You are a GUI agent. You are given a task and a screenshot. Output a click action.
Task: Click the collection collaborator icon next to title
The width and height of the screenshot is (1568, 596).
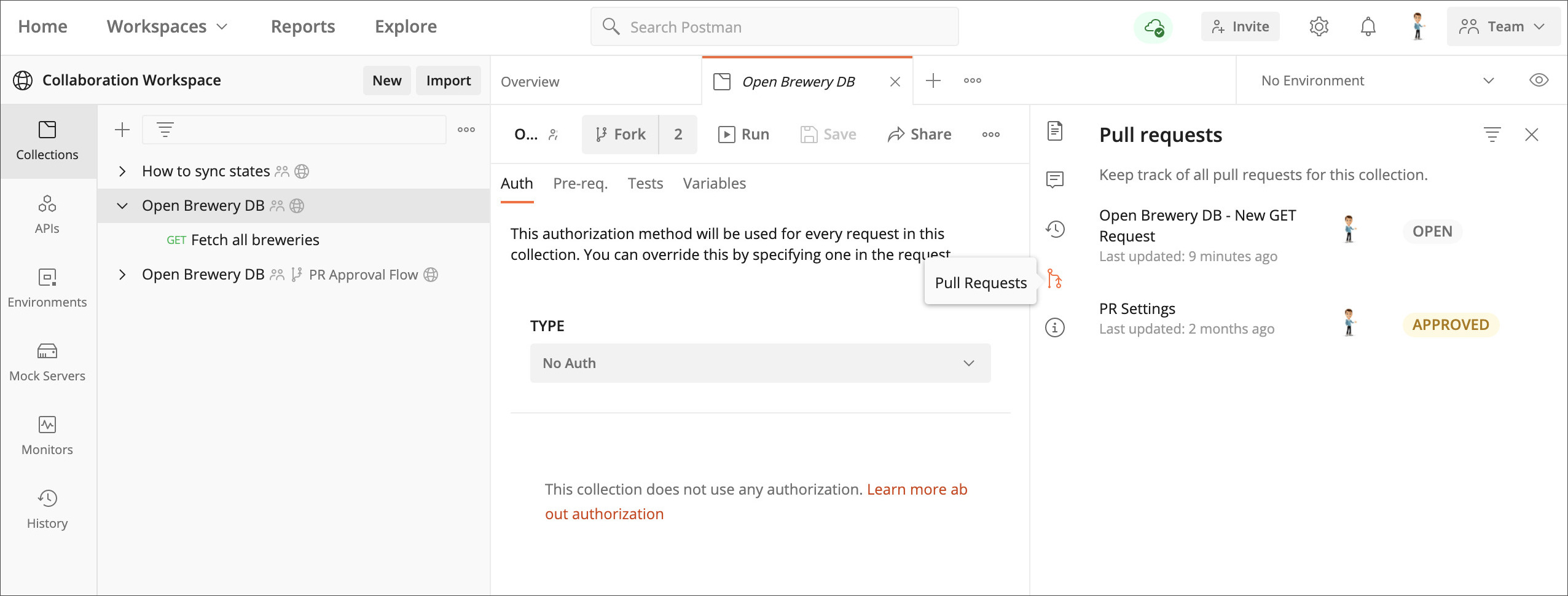click(x=554, y=135)
